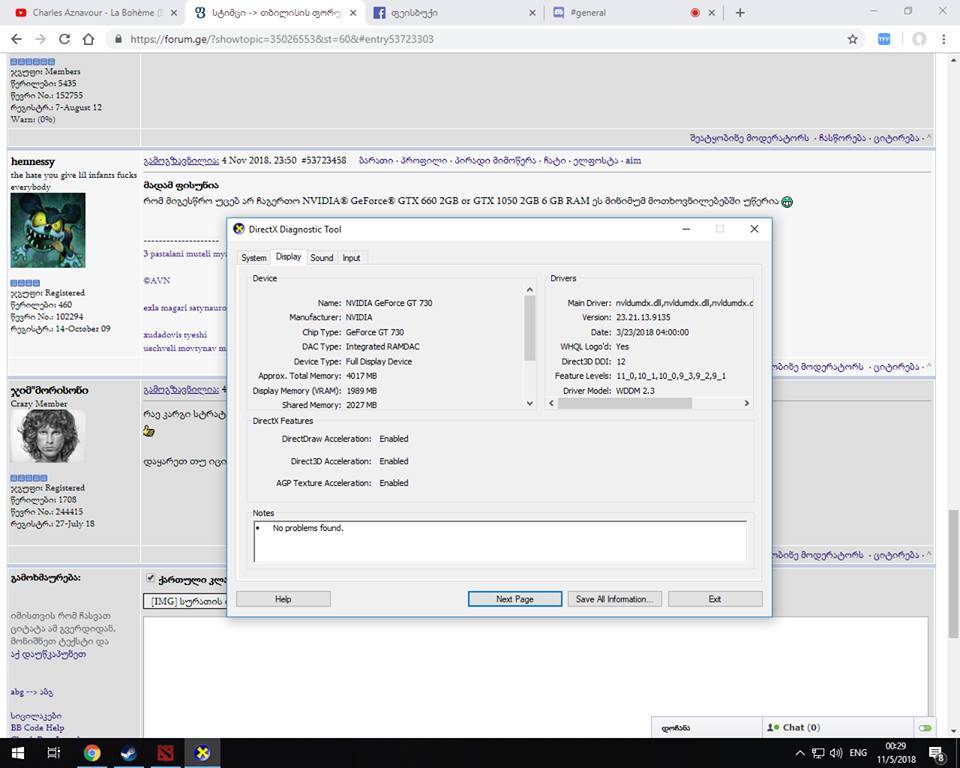This screenshot has height=768, width=960.
Task: Click the blue extension icon in toolbar
Action: click(884, 39)
